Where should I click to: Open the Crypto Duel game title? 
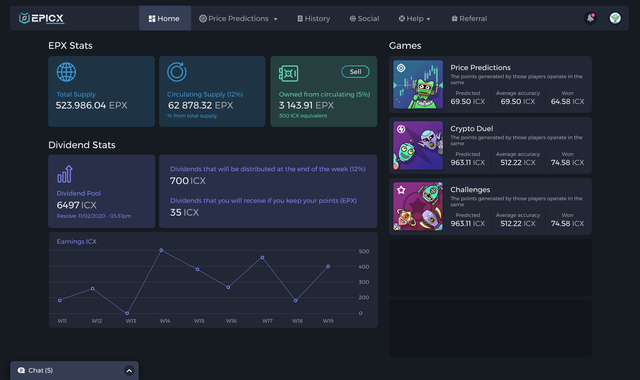[x=472, y=129]
